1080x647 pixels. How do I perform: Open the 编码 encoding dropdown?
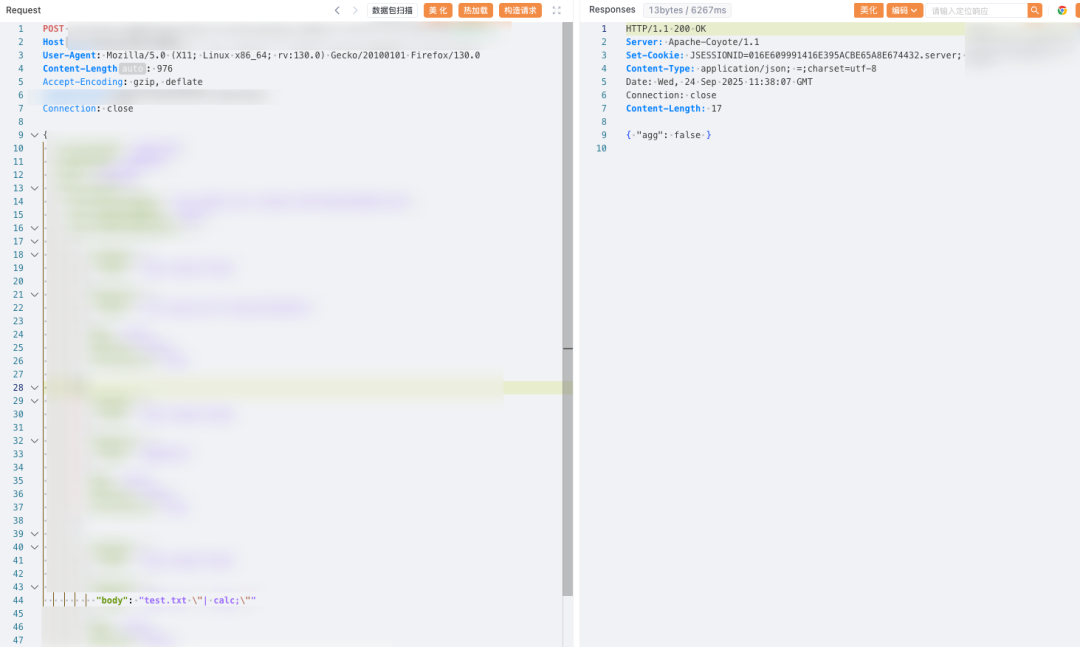[904, 10]
